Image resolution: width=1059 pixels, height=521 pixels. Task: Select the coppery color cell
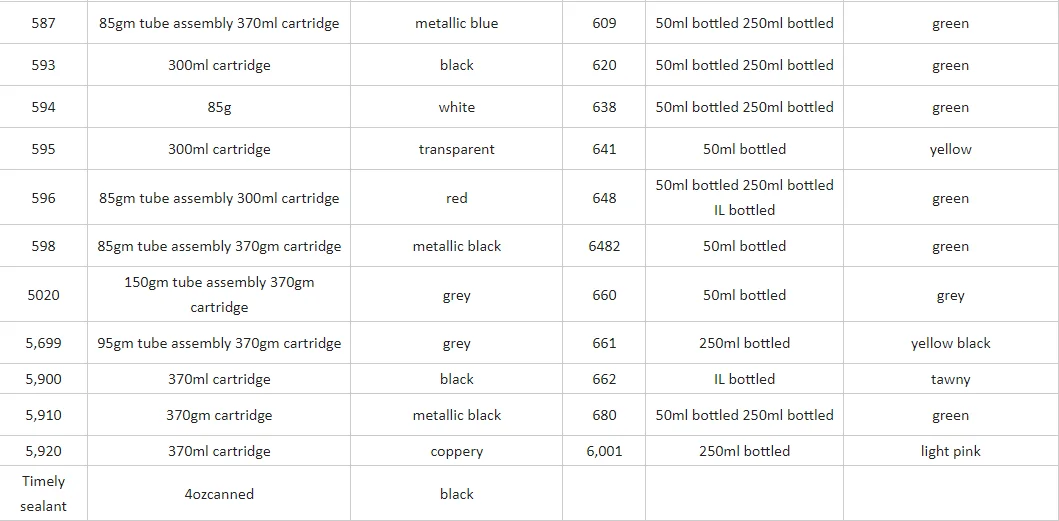pos(456,451)
